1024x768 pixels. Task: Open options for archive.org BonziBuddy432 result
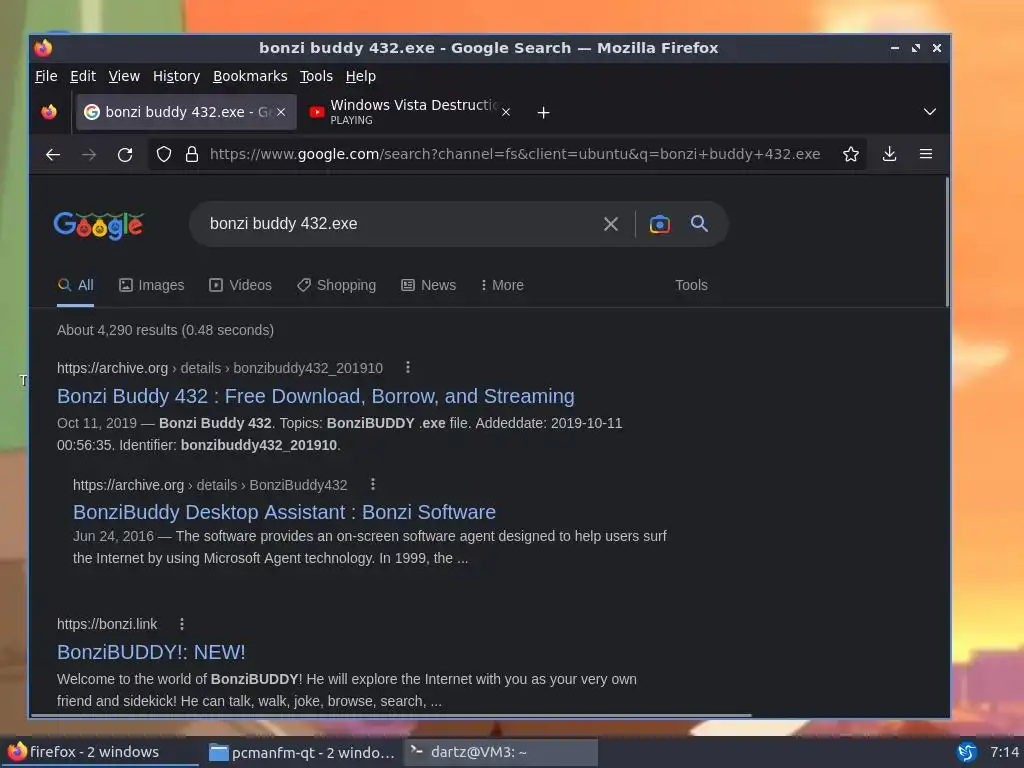(x=372, y=485)
